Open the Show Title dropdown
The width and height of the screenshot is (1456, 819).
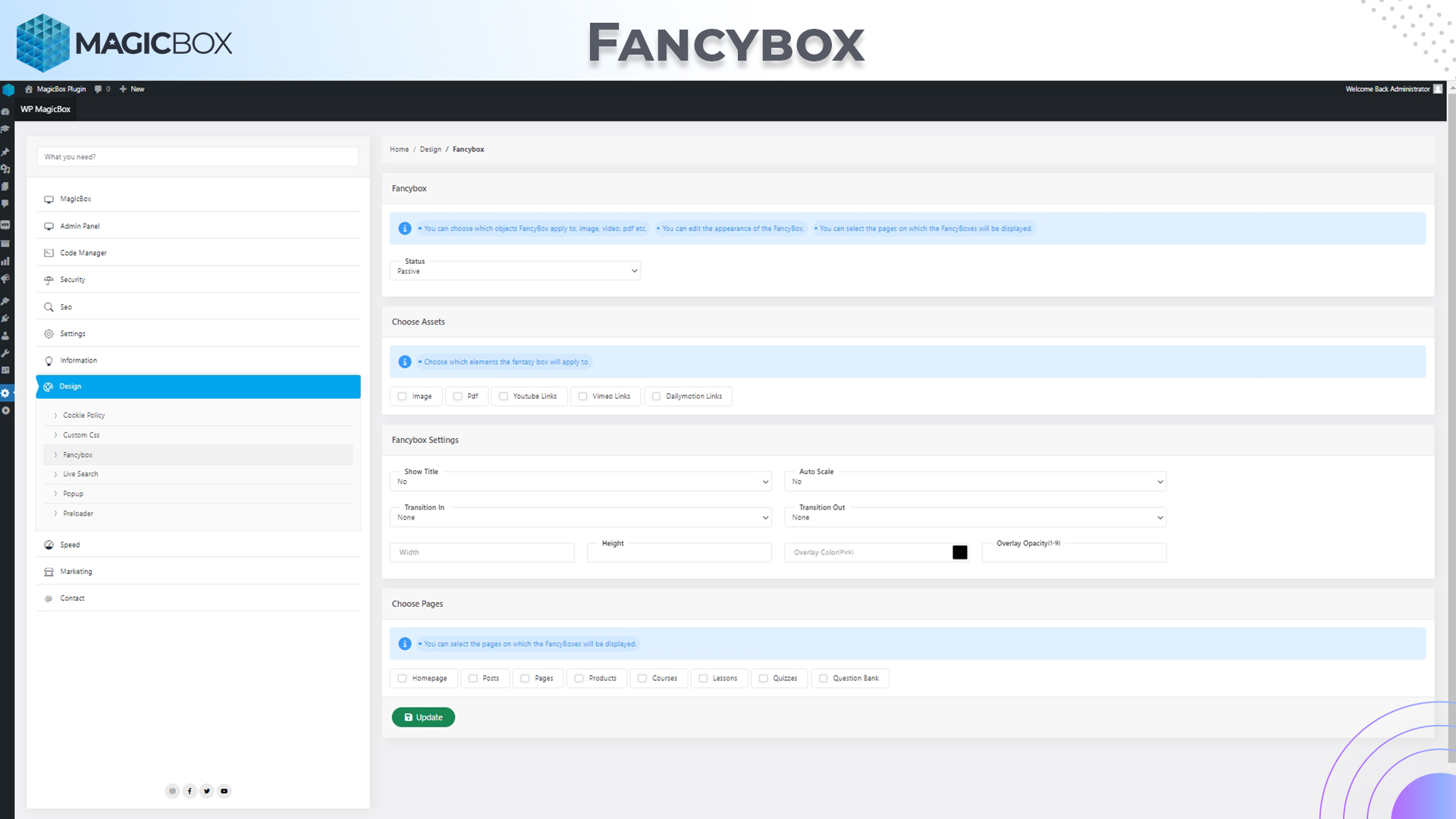pos(581,482)
